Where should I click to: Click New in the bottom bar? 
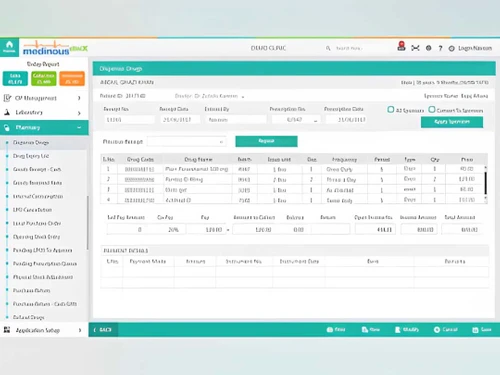371,330
